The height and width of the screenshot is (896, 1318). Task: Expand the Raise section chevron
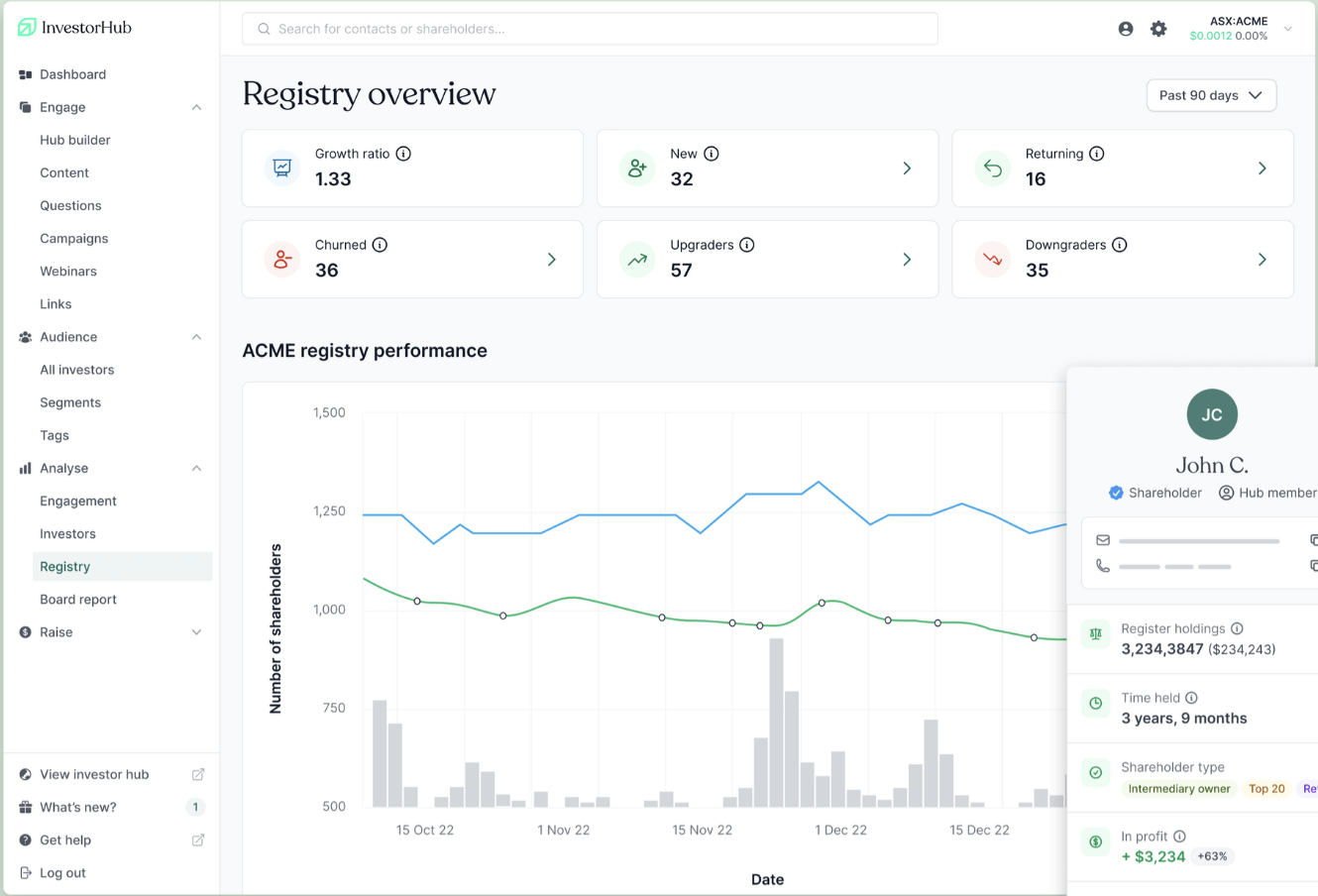tap(196, 632)
